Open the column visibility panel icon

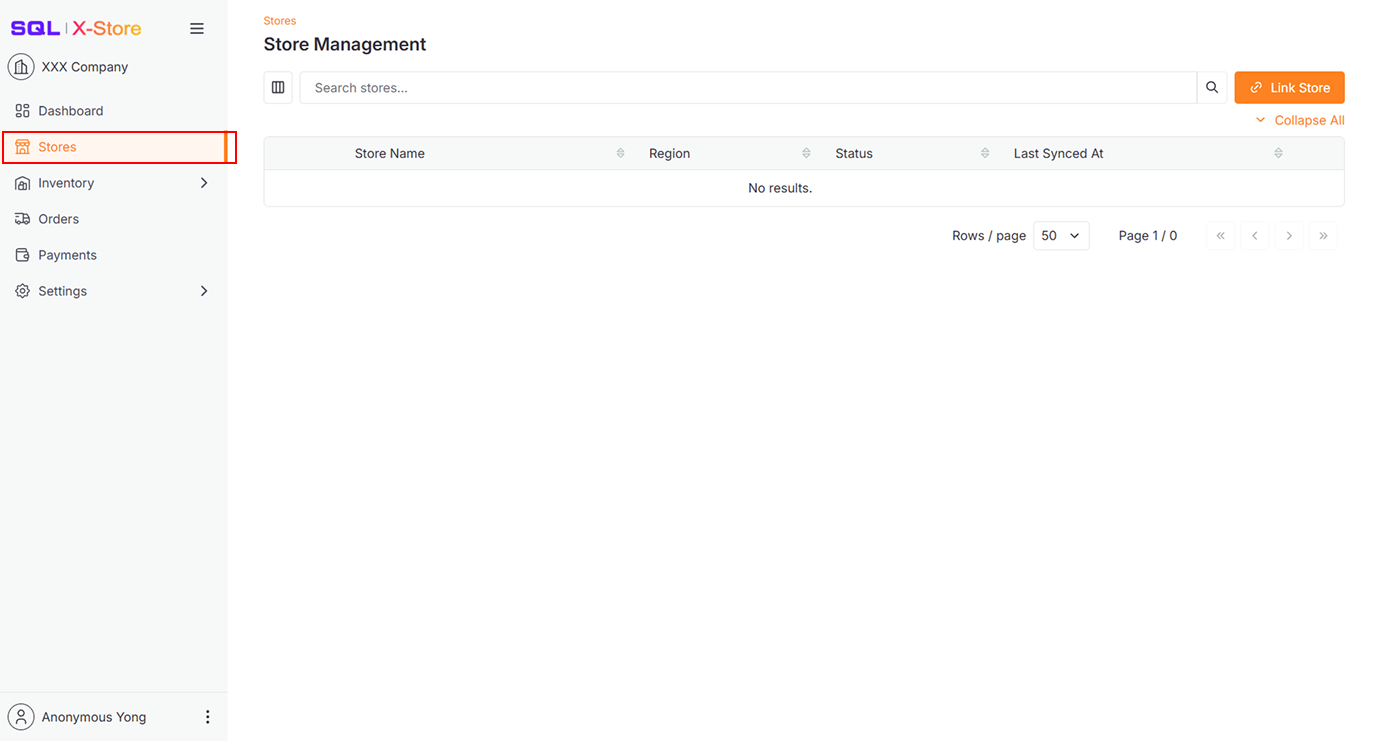pyautogui.click(x=278, y=87)
